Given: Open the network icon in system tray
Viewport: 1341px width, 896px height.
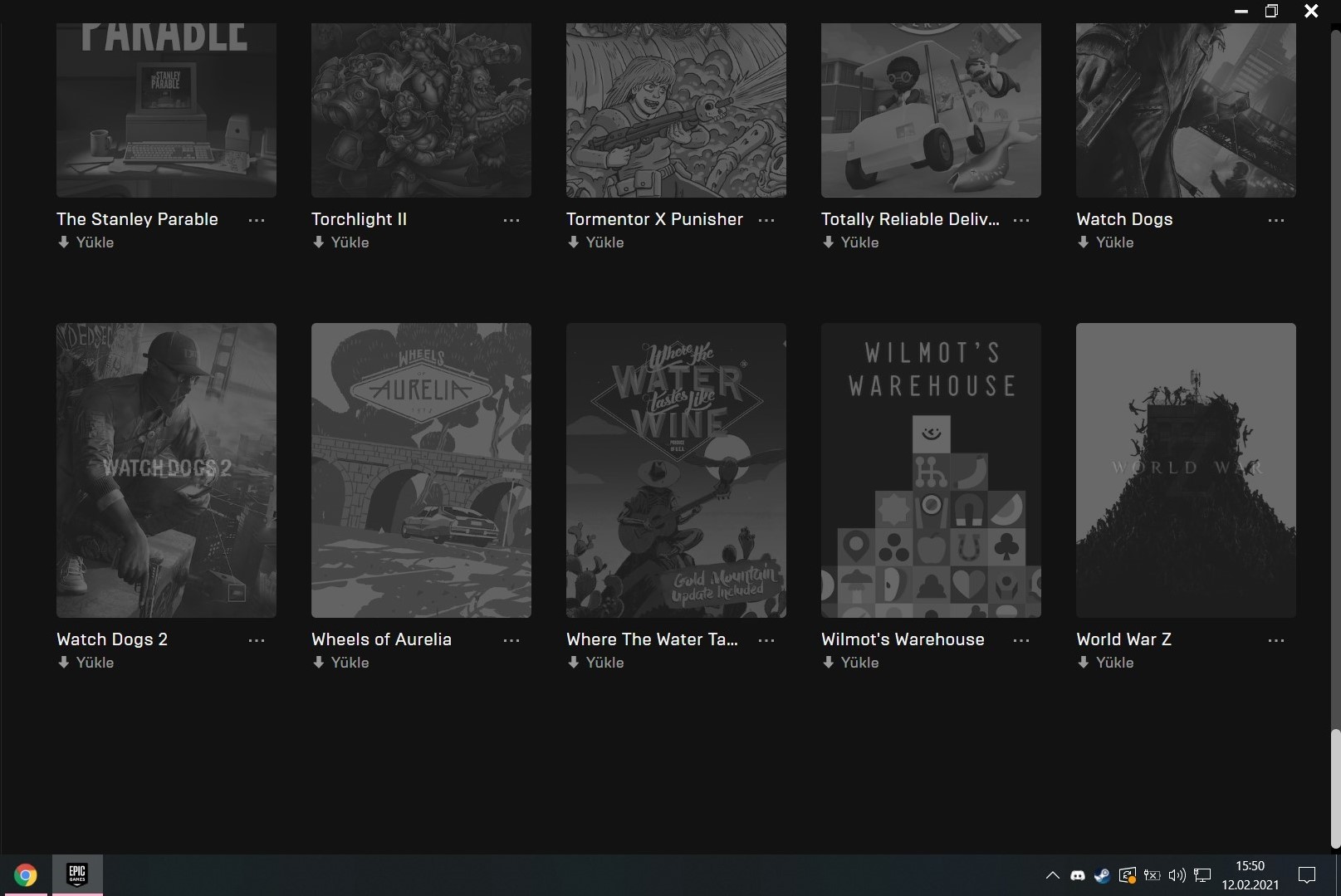Looking at the screenshot, I should [1202, 875].
